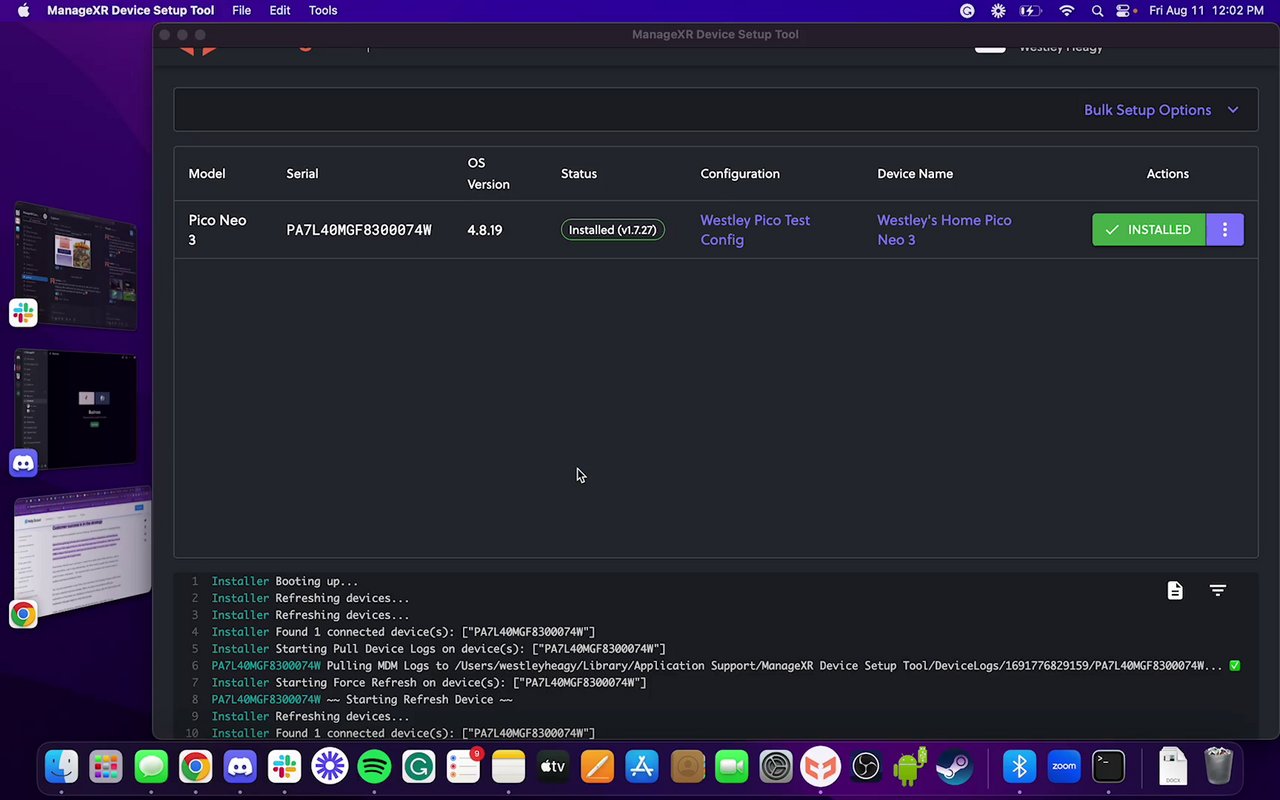Open the ManageXR Device Setup Tool app menu
Image resolution: width=1280 pixels, height=800 pixels.
[x=130, y=11]
